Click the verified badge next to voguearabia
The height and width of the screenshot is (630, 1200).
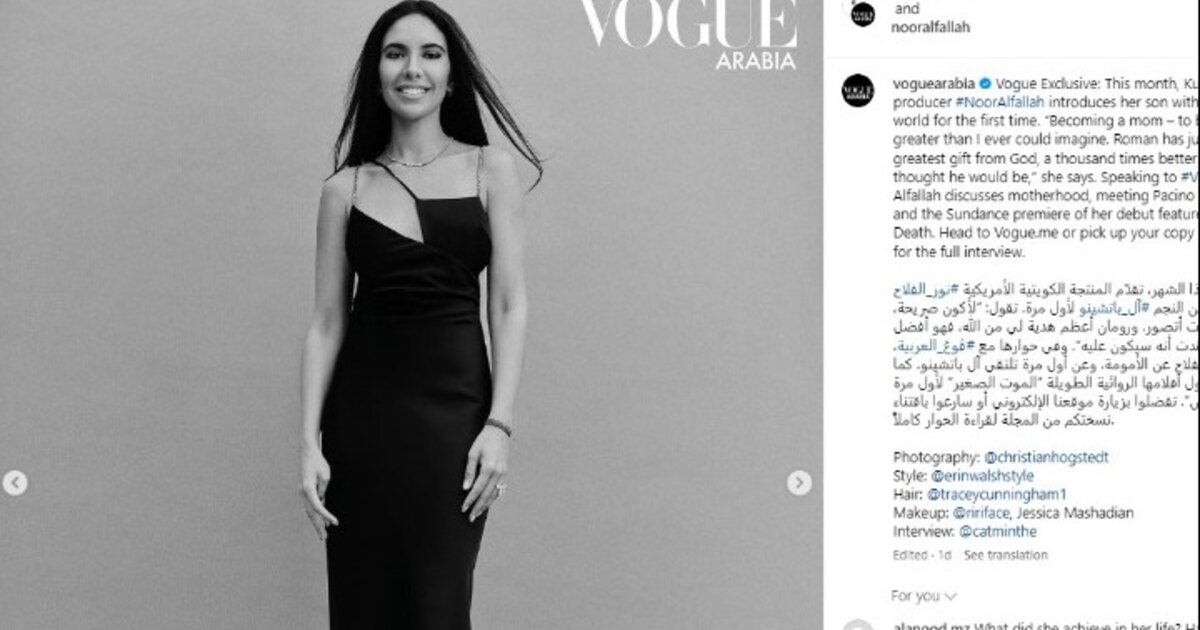pos(984,83)
